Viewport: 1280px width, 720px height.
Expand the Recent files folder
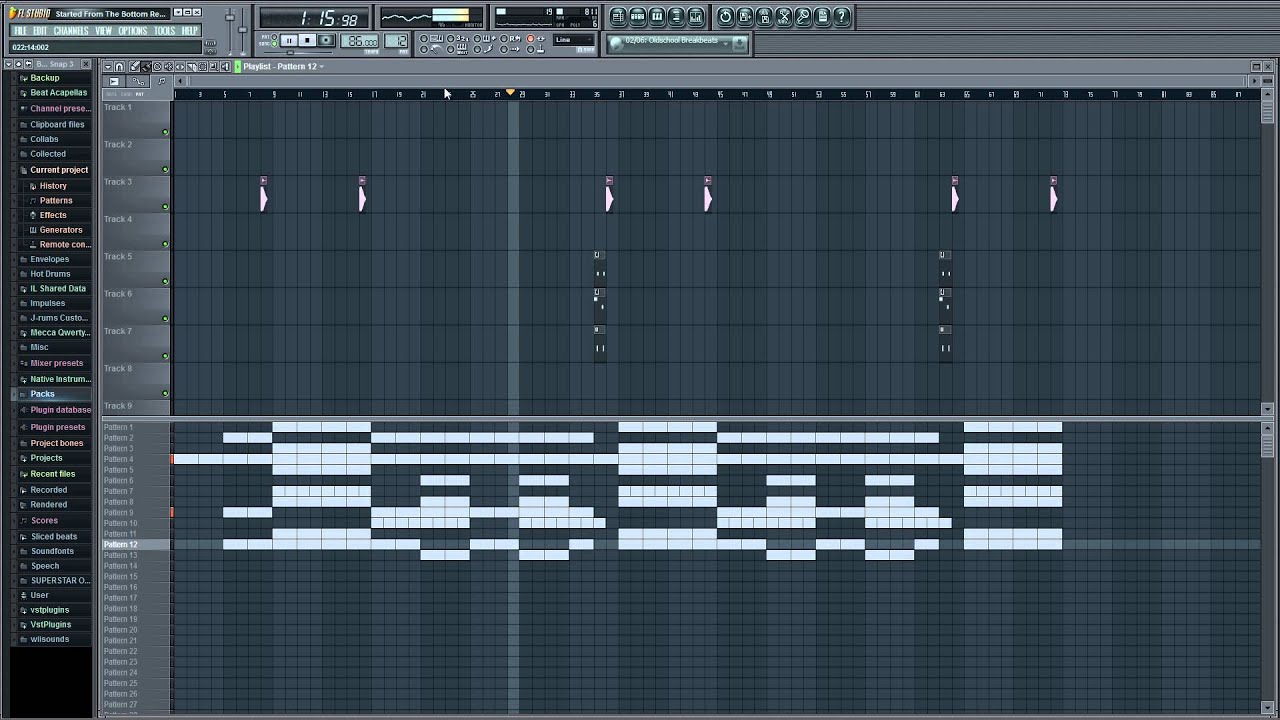click(52, 474)
